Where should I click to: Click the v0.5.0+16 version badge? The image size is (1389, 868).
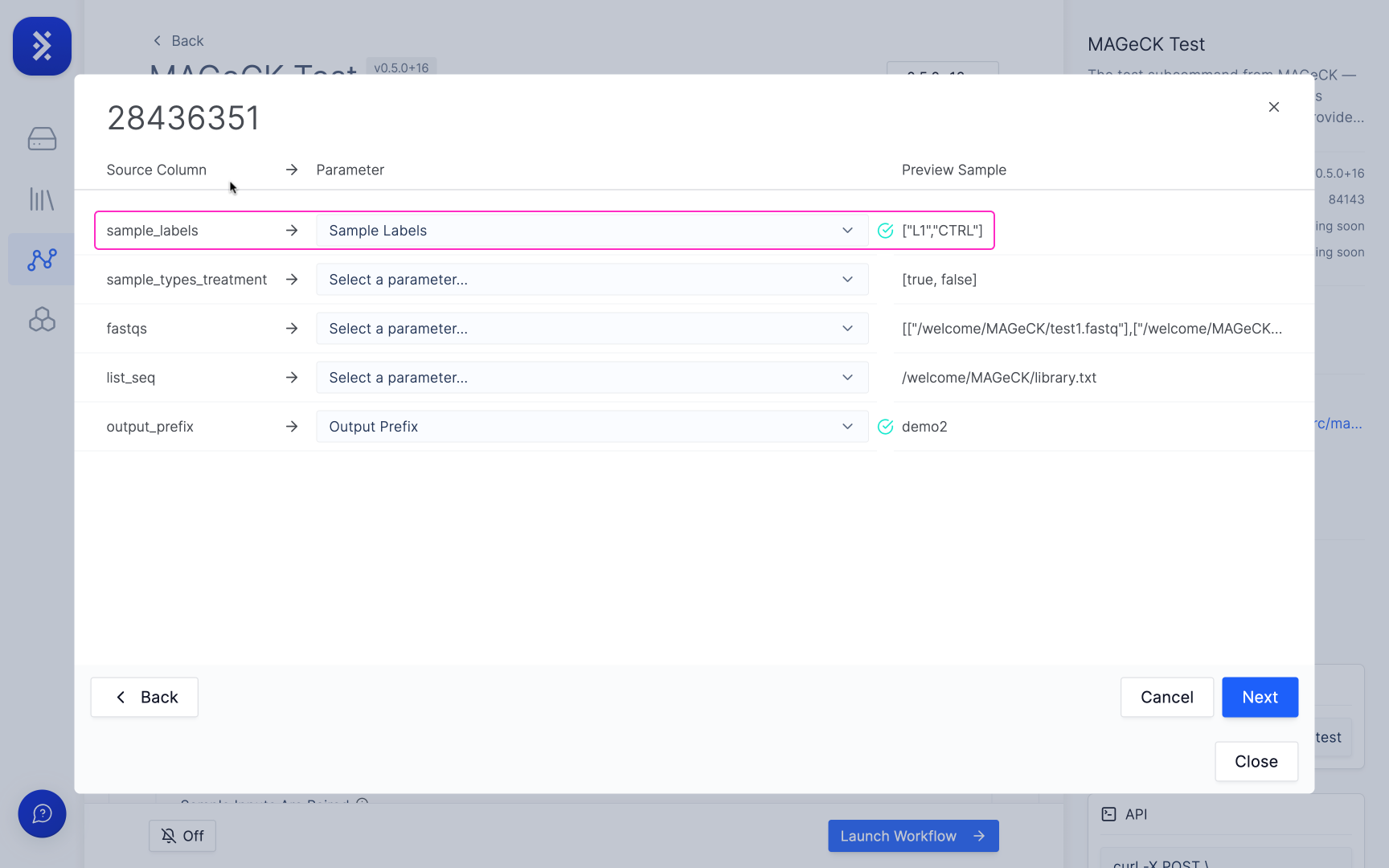[401, 68]
